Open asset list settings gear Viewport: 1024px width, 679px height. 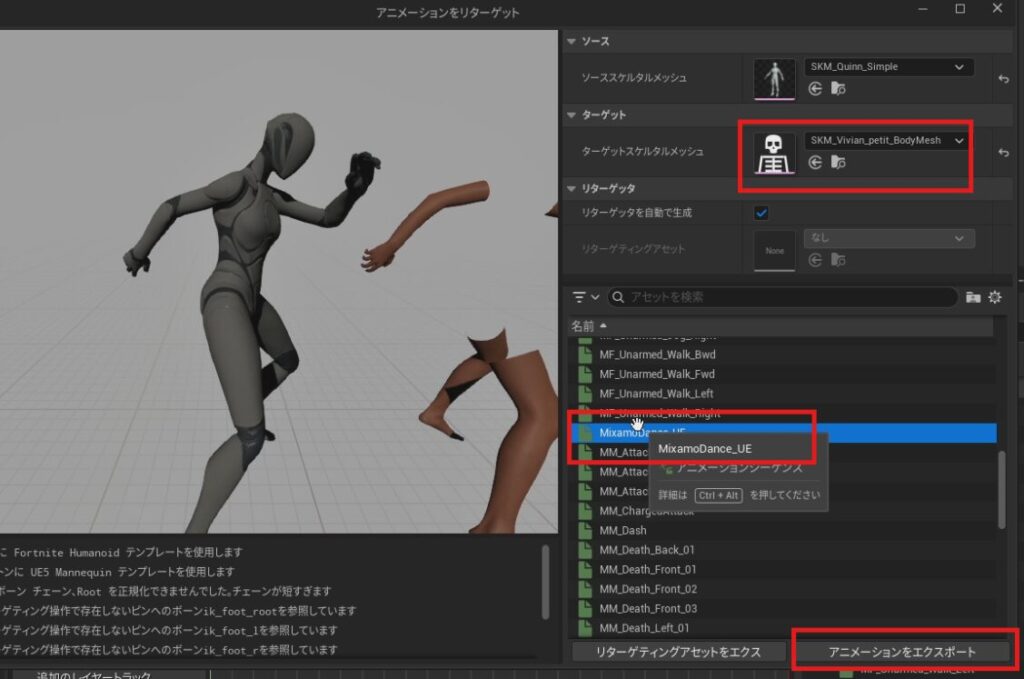995,297
